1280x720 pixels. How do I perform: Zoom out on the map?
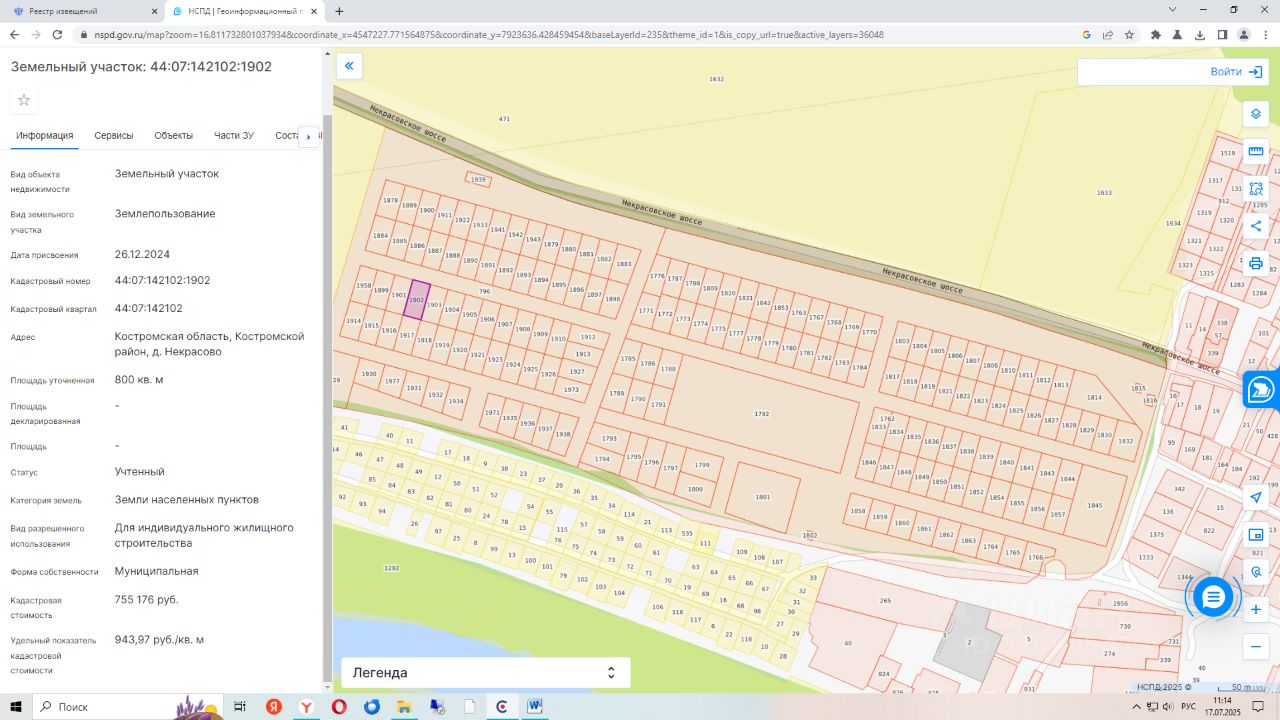click(x=1256, y=647)
